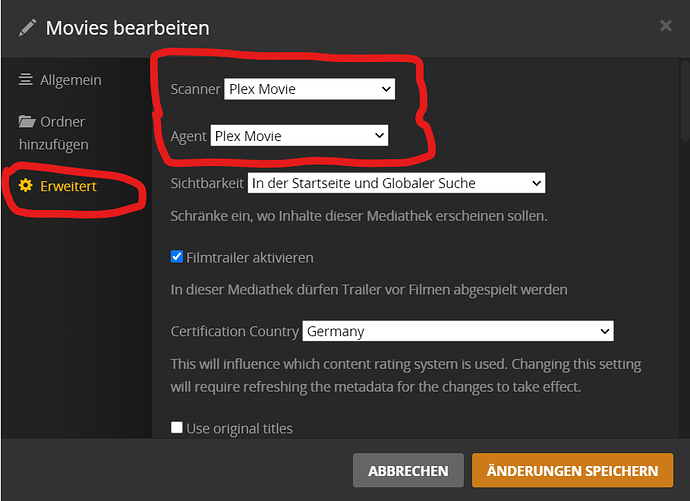The image size is (690, 501).
Task: Expand the Sichtbarkeit dropdown
Action: [x=396, y=183]
